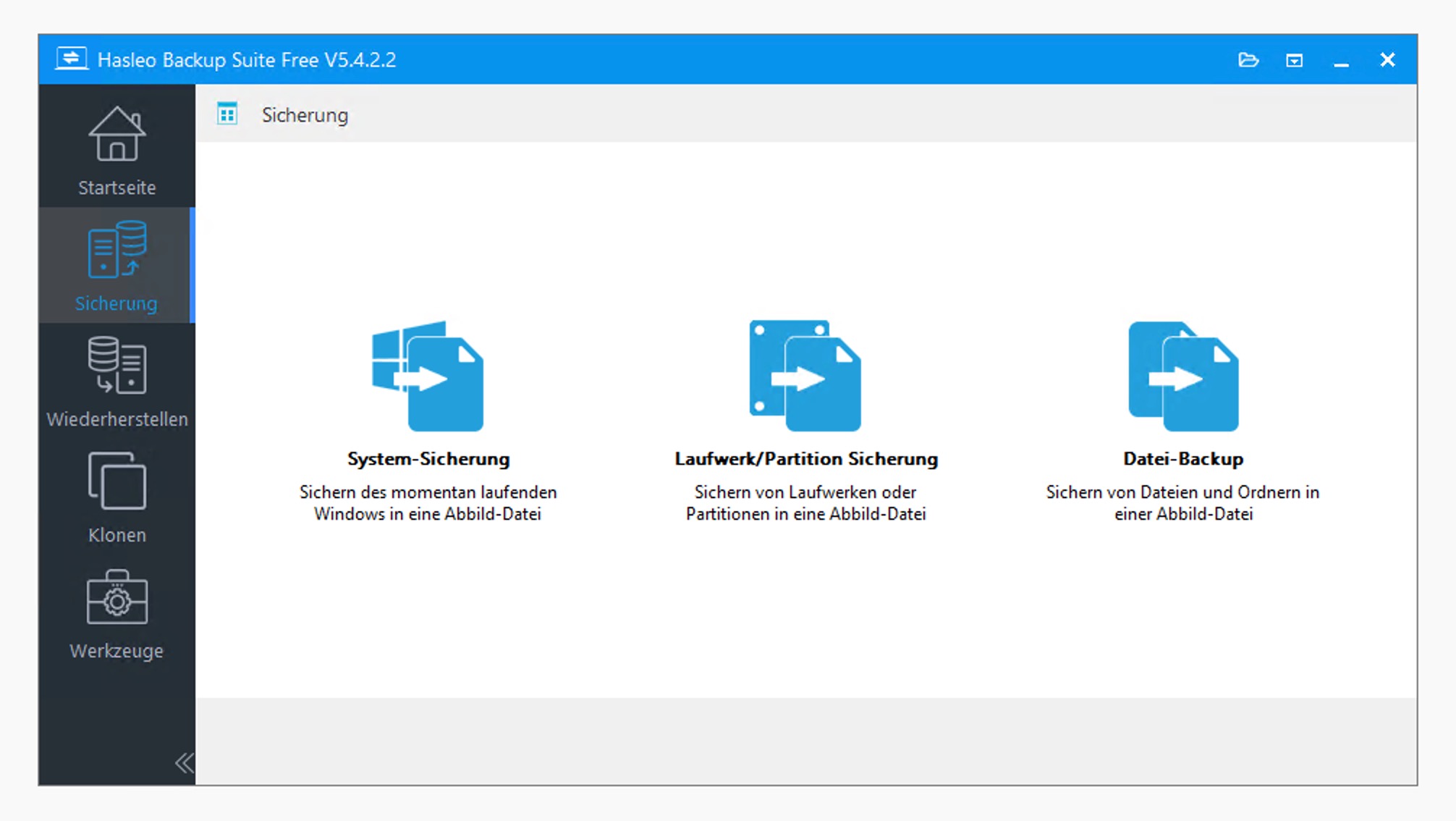Open the Werkzeuge toolbox icon
Image resolution: width=1456 pixels, height=821 pixels.
coord(117,597)
